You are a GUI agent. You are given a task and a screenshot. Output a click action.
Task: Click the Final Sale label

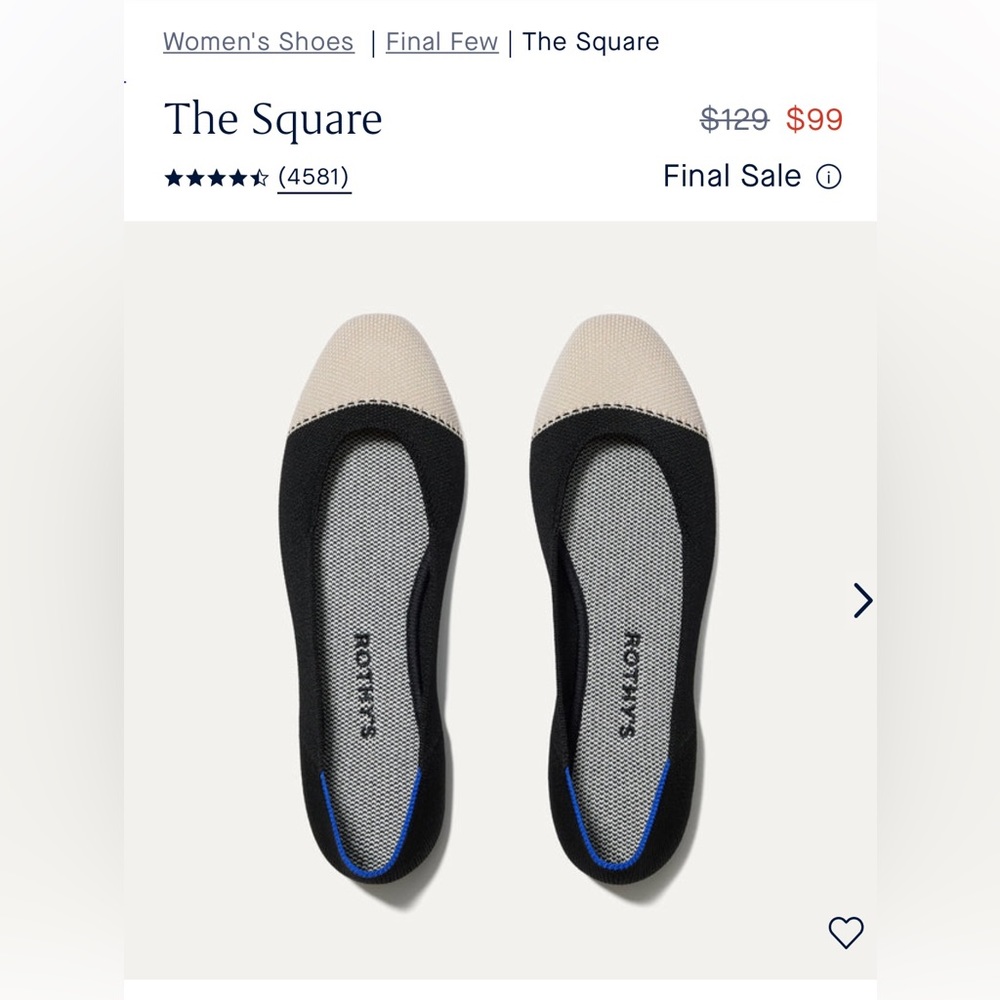[732, 177]
